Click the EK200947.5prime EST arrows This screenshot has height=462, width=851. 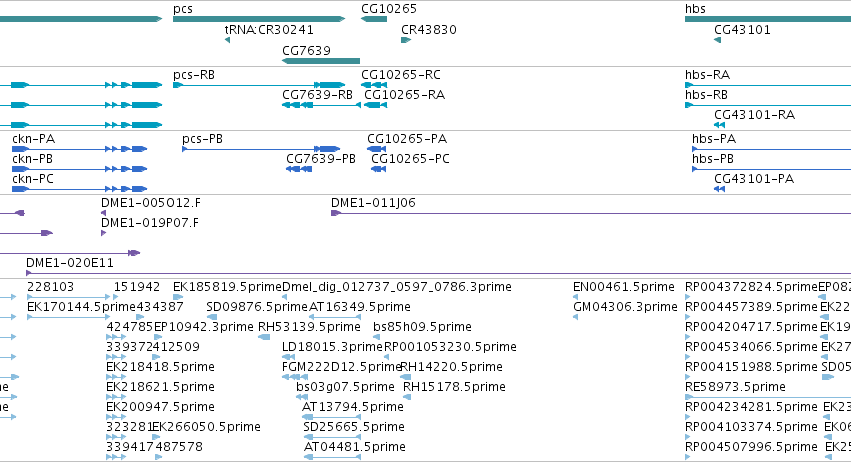pyautogui.click(x=116, y=417)
